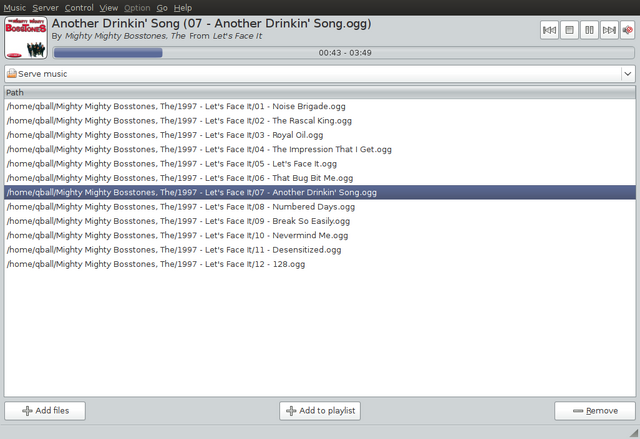Click the Remove button

[x=595, y=411]
